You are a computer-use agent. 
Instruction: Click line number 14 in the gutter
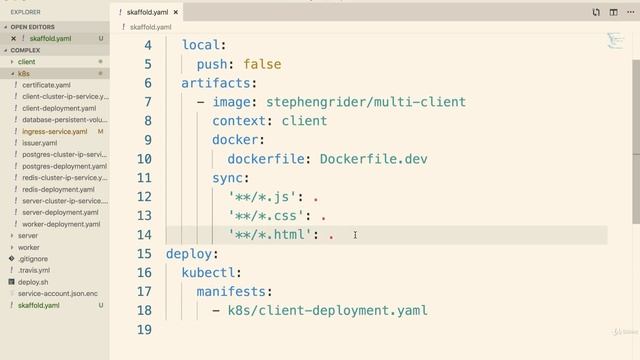144,235
